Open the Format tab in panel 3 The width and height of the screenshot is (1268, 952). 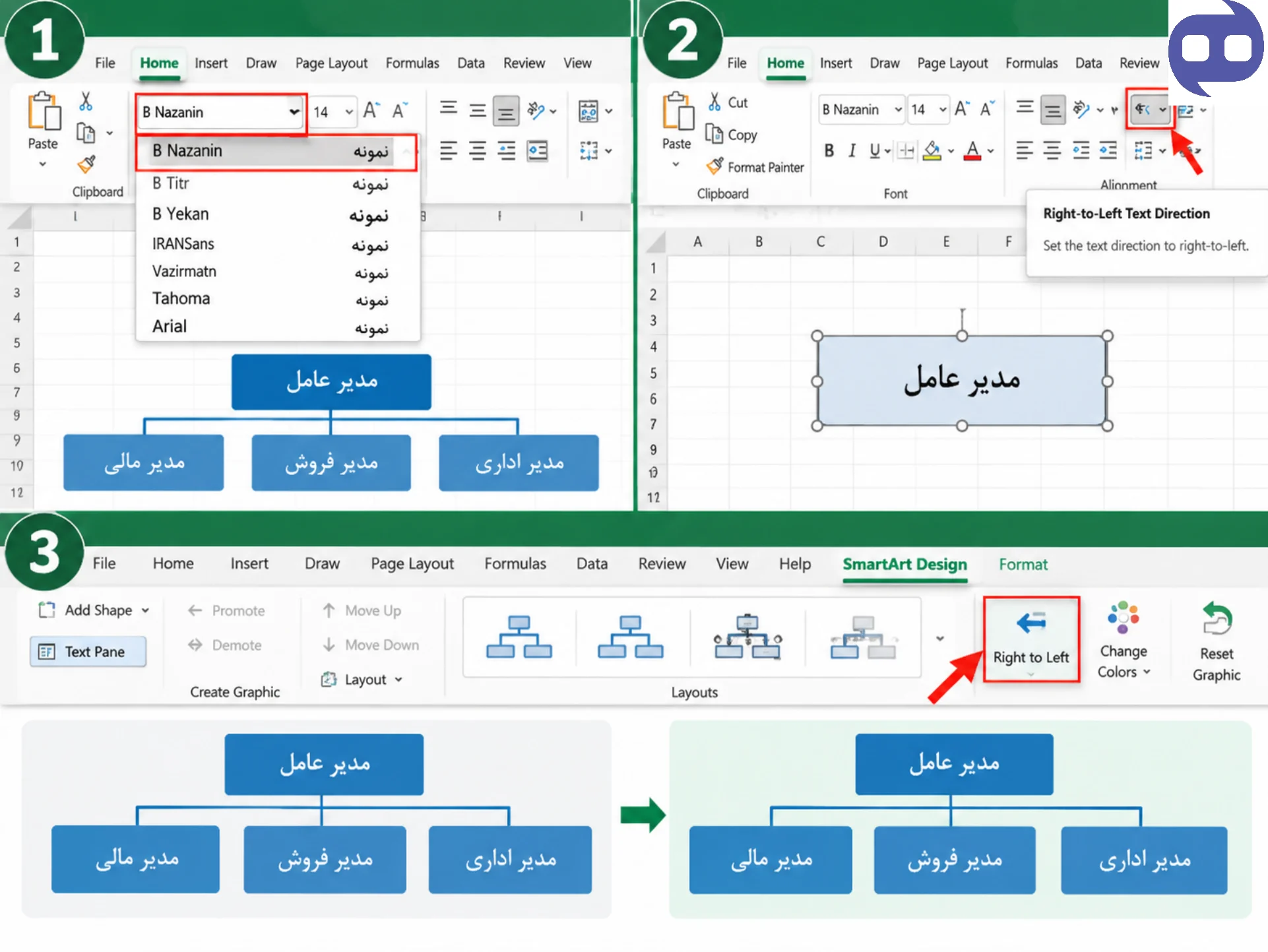1023,565
